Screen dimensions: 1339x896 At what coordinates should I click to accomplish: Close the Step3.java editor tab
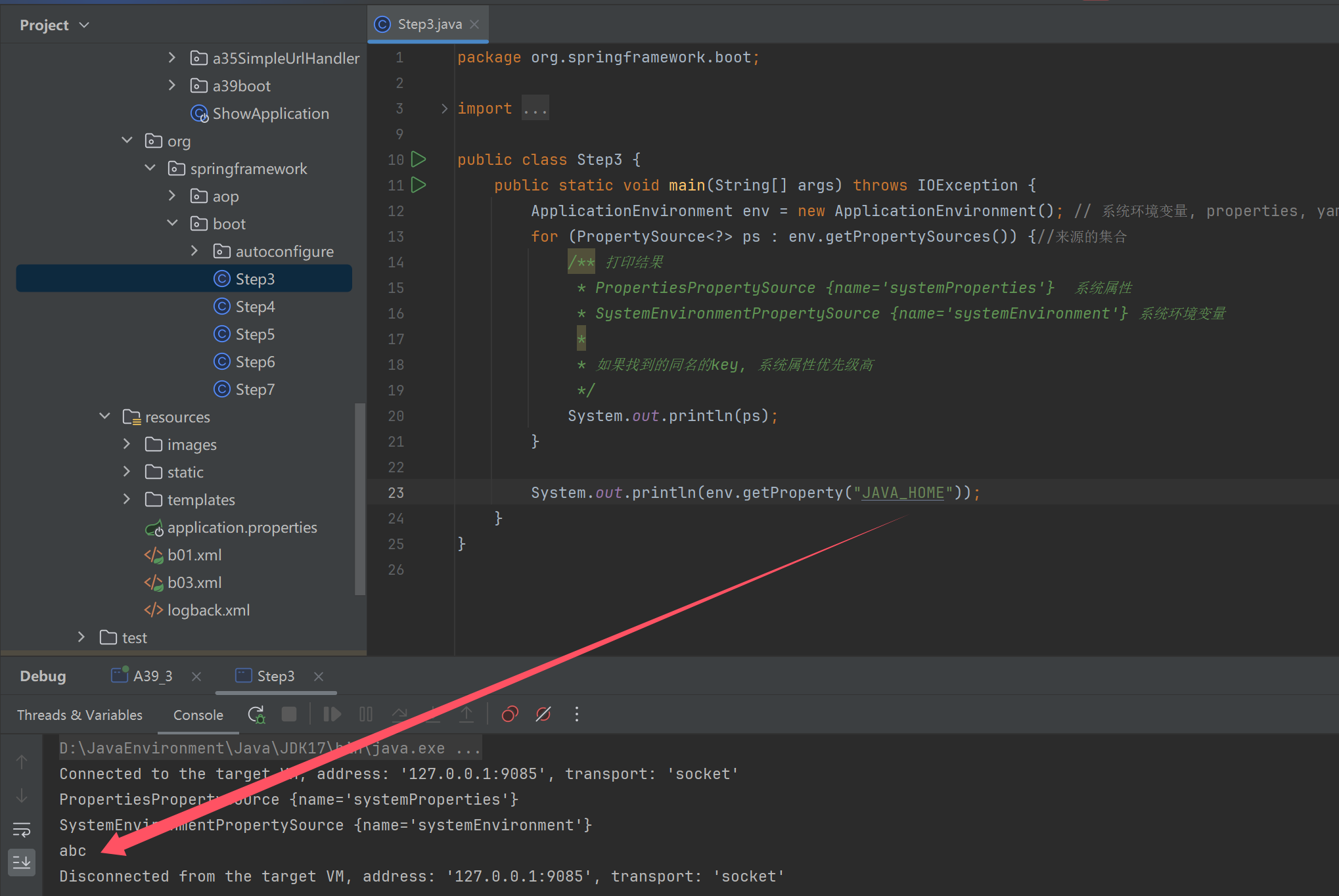click(x=474, y=24)
